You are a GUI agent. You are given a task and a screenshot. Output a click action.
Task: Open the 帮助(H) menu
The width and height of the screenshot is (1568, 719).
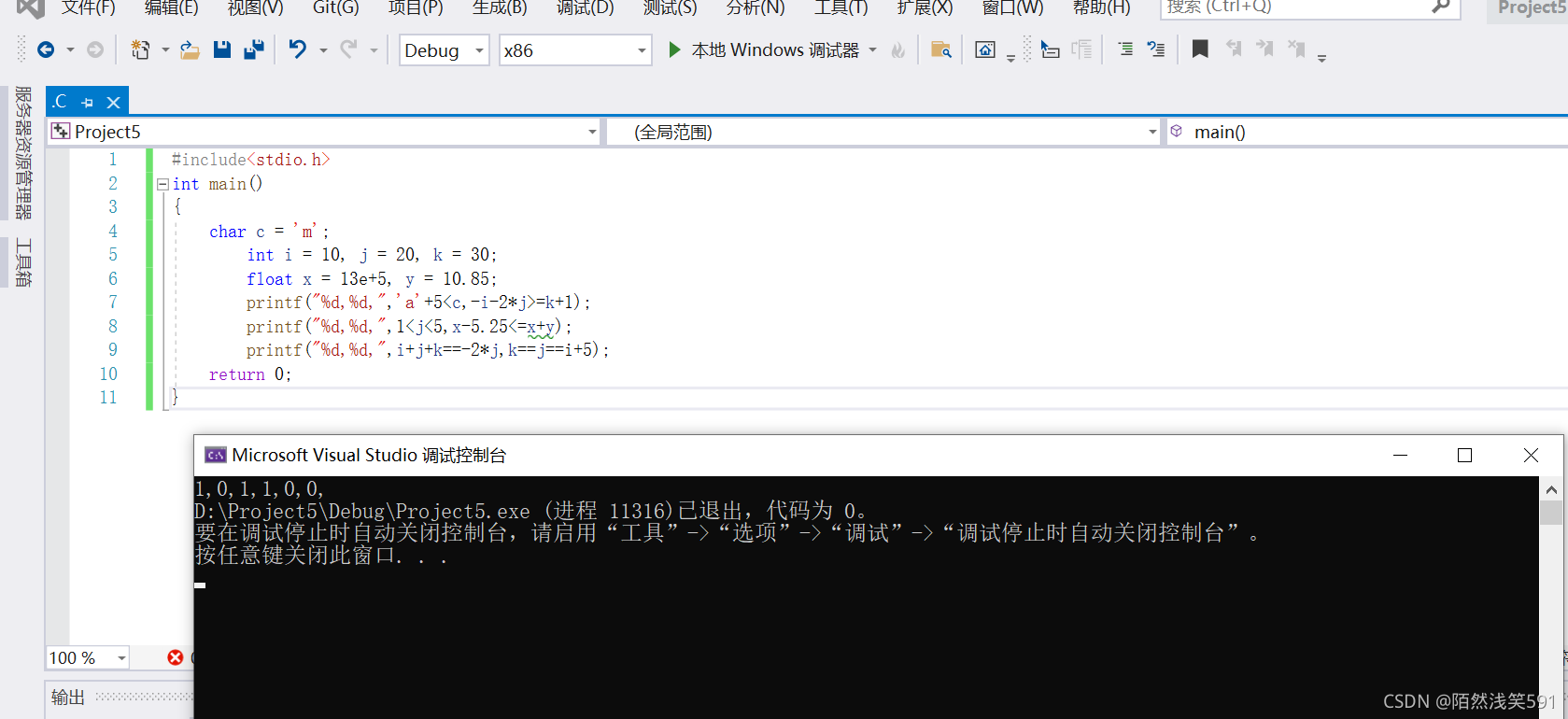(1101, 7)
